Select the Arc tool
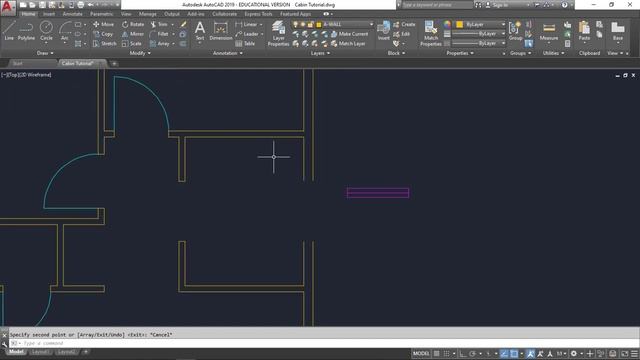The width and height of the screenshot is (640, 360). (64, 31)
